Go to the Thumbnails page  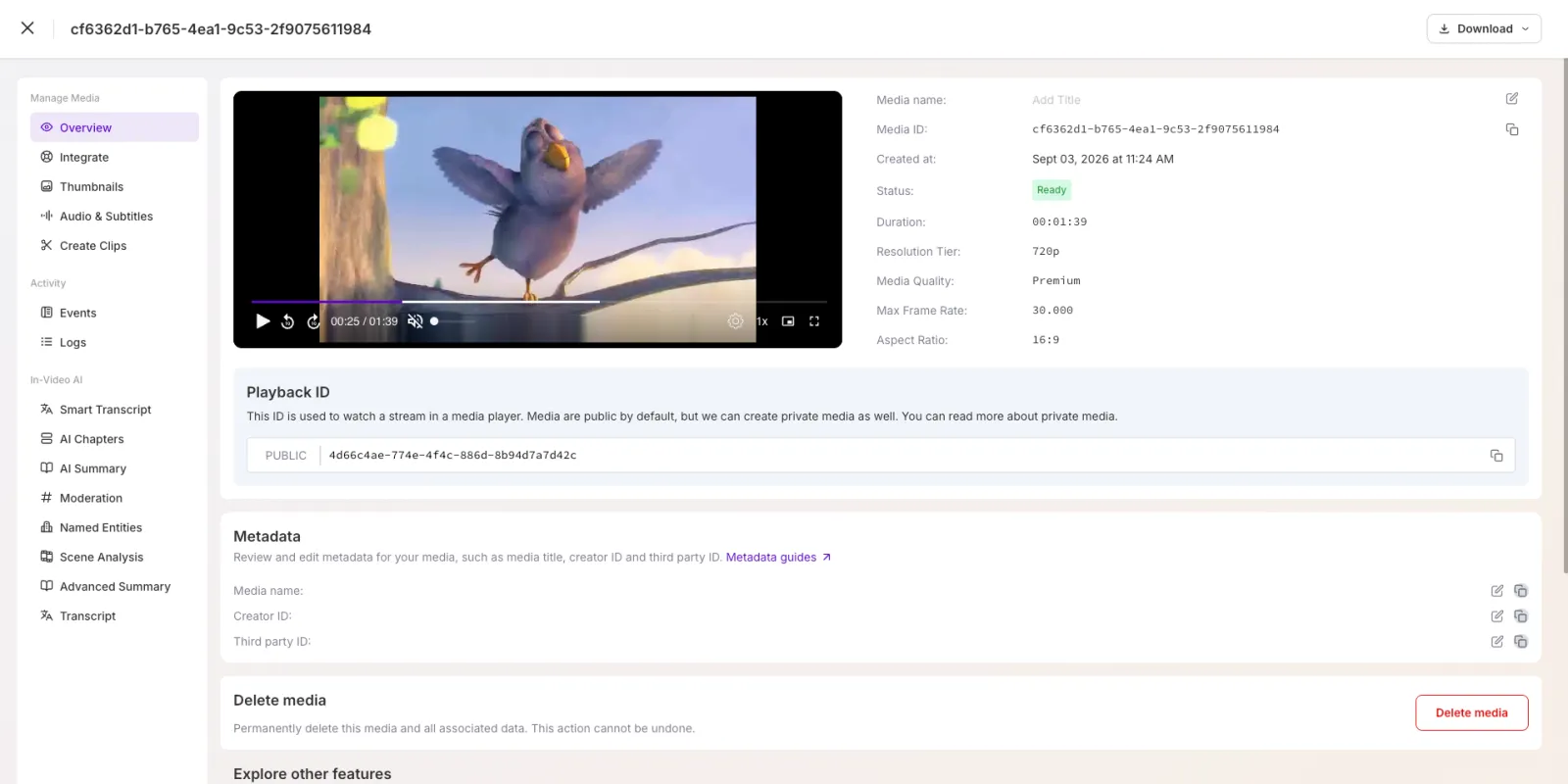click(115, 186)
